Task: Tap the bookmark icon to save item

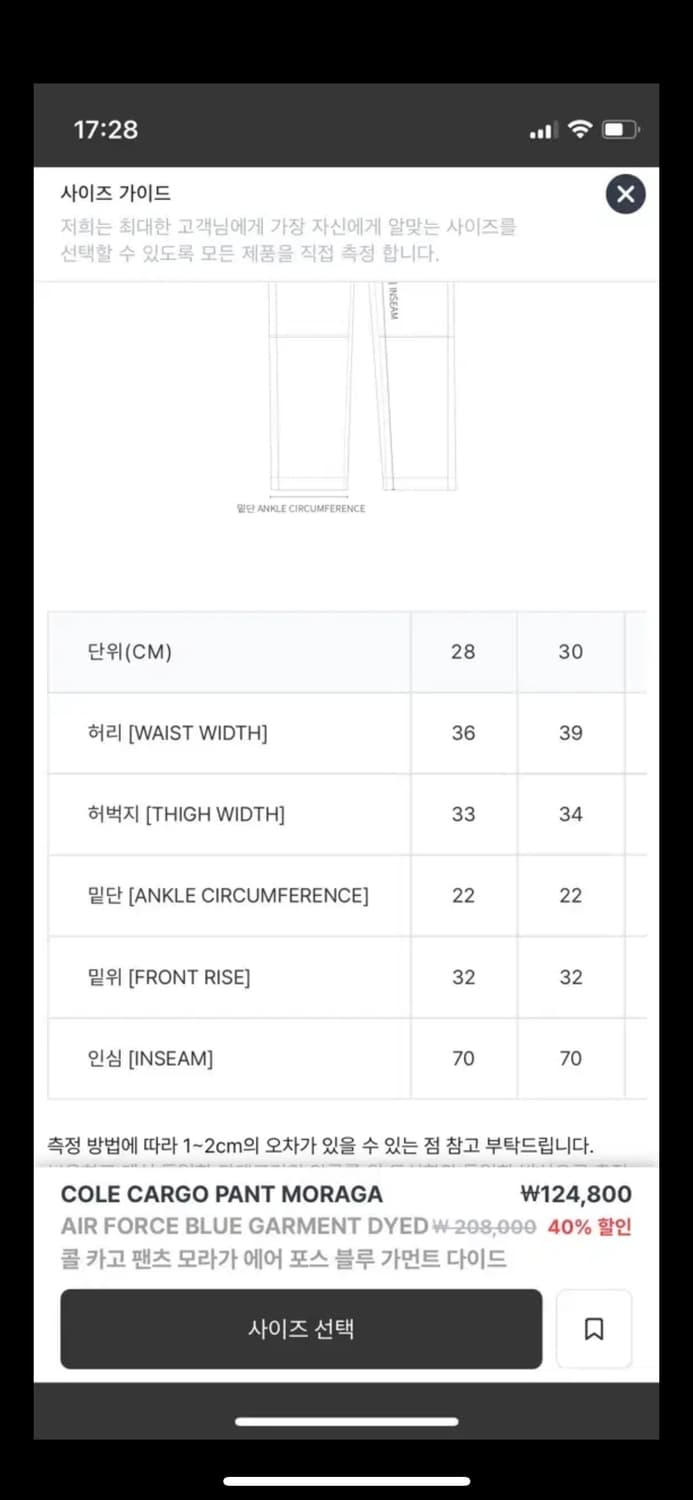Action: pyautogui.click(x=594, y=1329)
